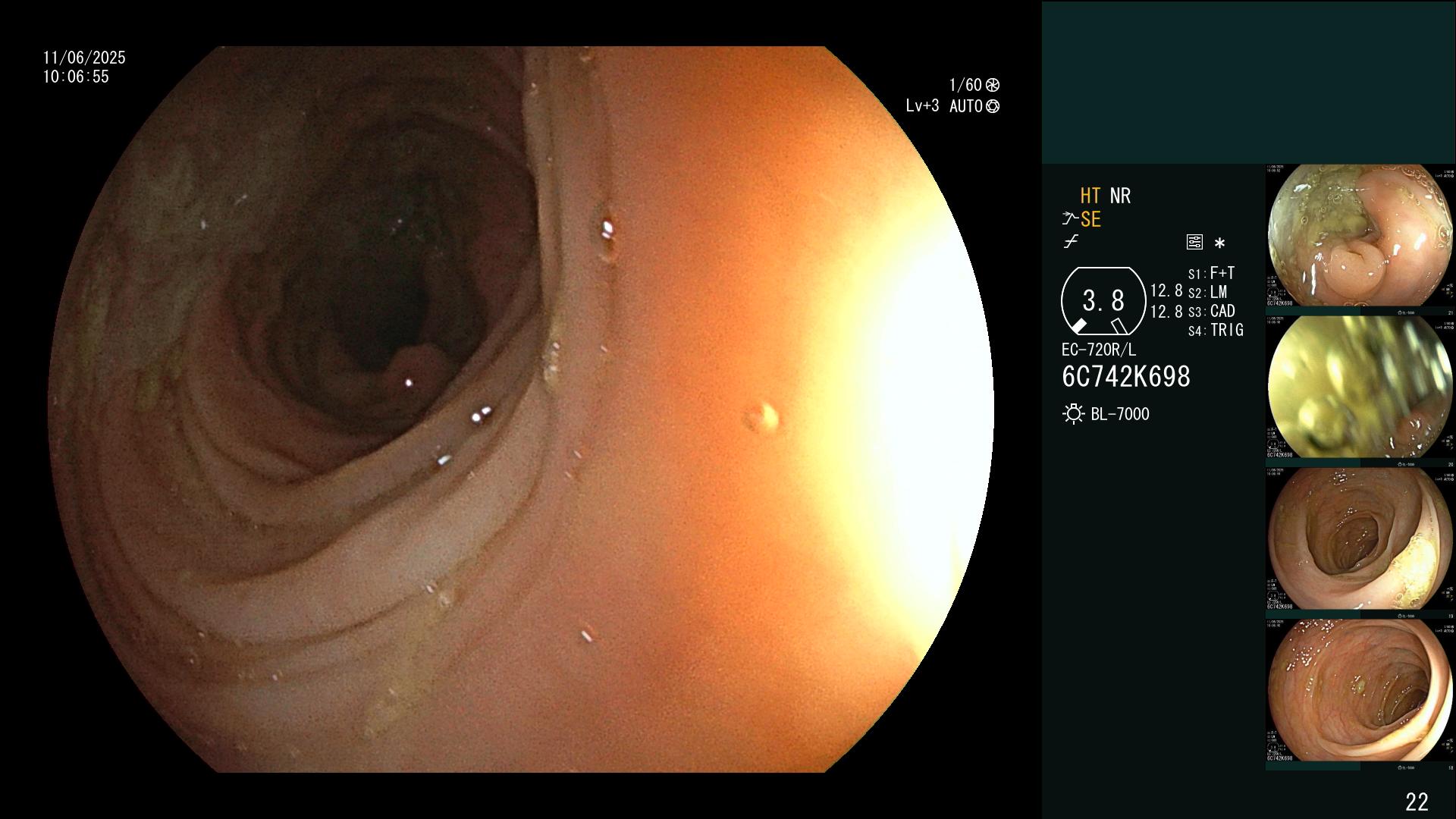Click the scope tip diagram showing 3.8
The width and height of the screenshot is (1456, 819).
(x=1103, y=301)
